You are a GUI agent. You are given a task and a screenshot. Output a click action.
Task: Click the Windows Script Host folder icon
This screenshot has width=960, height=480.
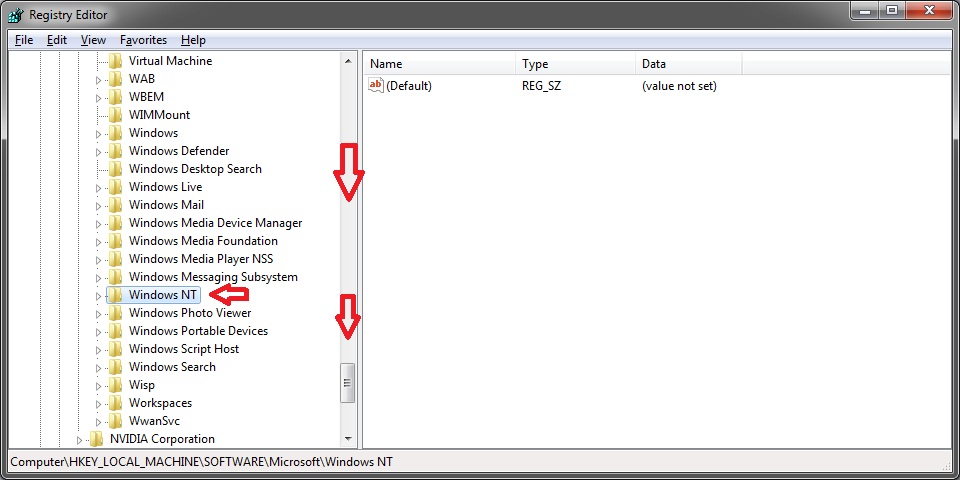click(115, 349)
